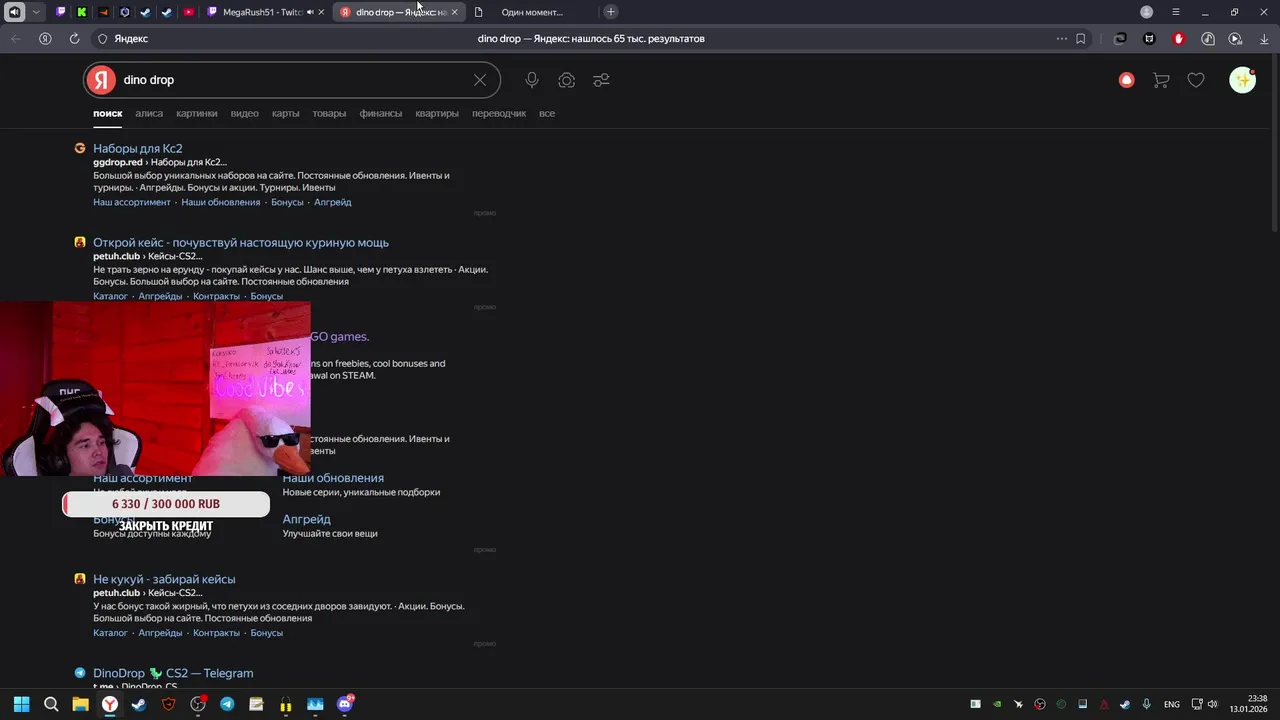Click the red notifications bell icon
Screen dimensions: 1280x720
point(1127,80)
